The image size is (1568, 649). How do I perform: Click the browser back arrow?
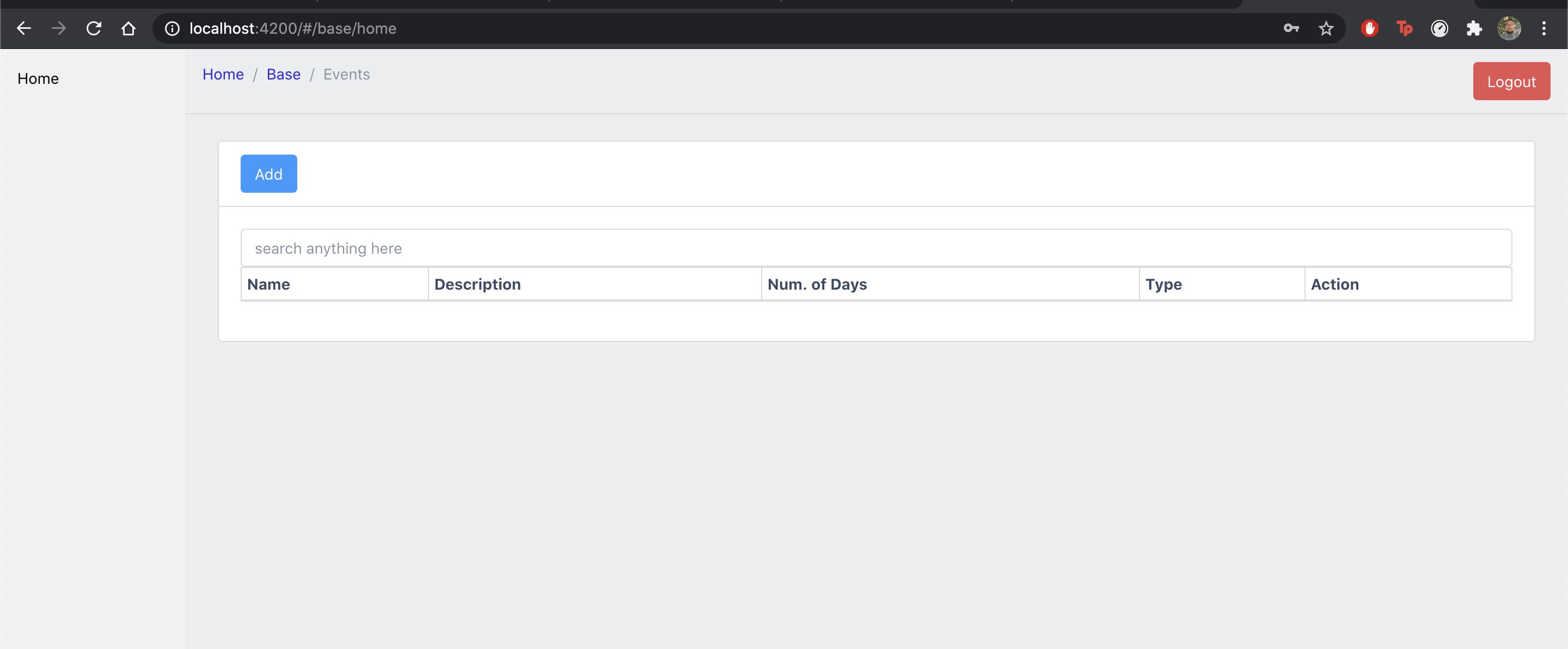24,29
